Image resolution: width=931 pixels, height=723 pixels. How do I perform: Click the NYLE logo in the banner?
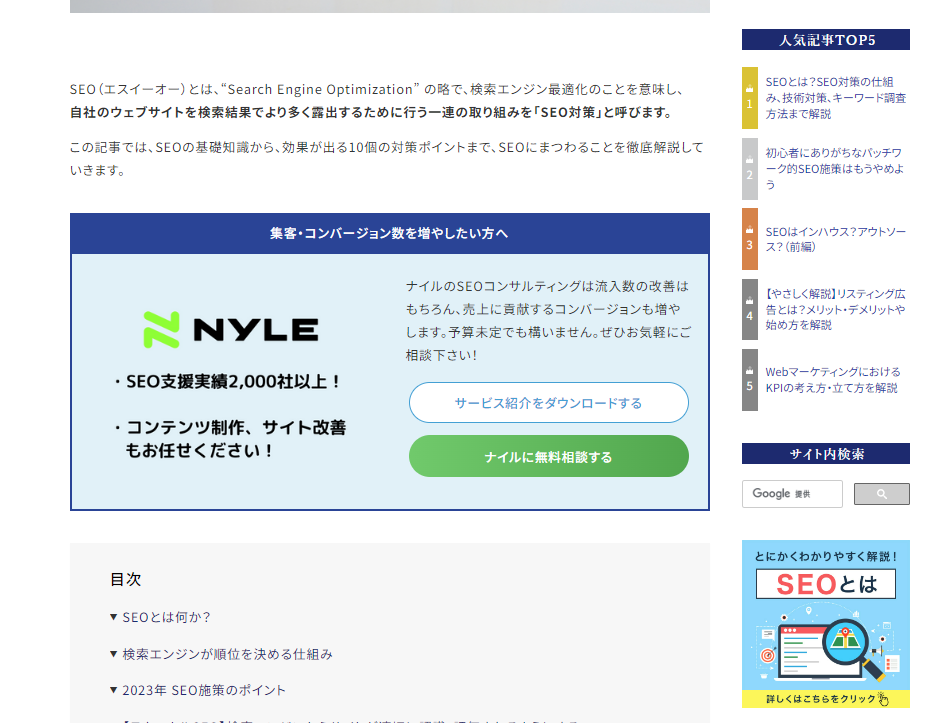[x=231, y=329]
